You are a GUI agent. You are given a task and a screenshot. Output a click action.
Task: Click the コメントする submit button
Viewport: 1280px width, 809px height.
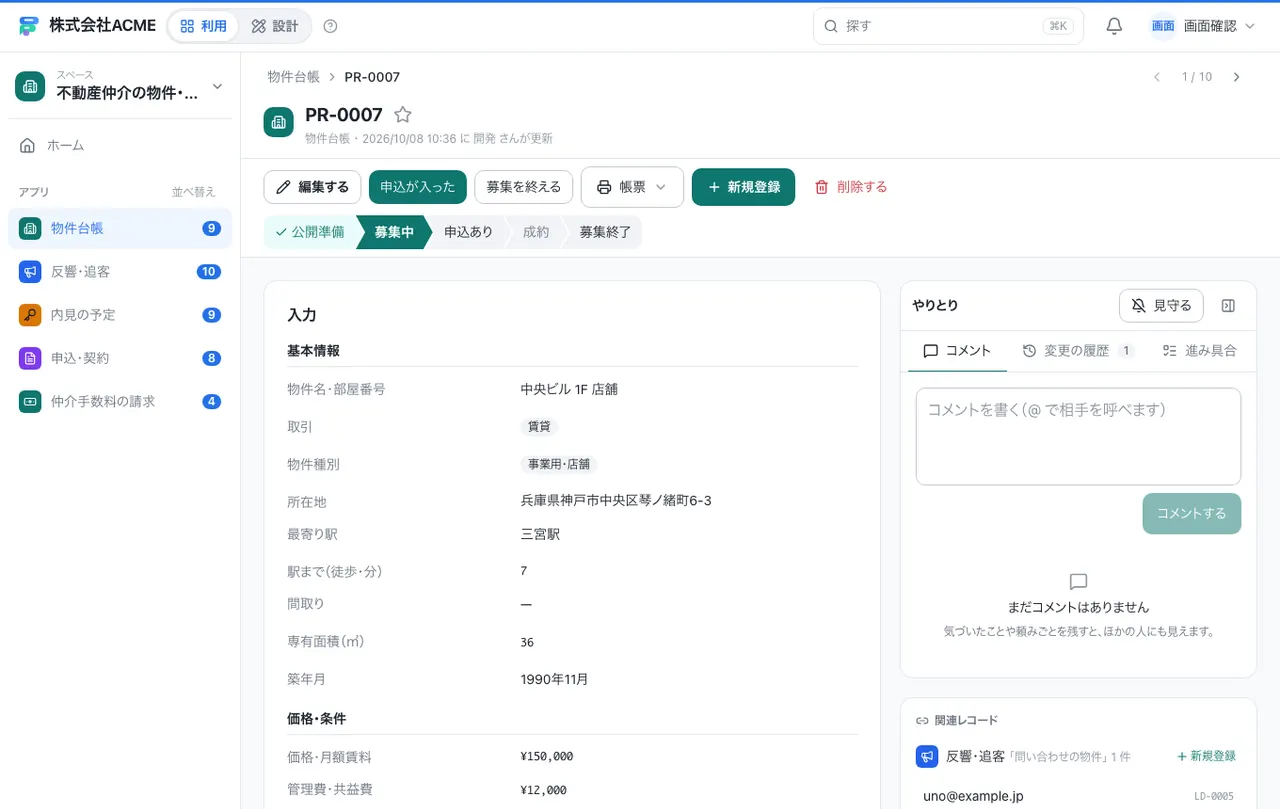point(1192,513)
